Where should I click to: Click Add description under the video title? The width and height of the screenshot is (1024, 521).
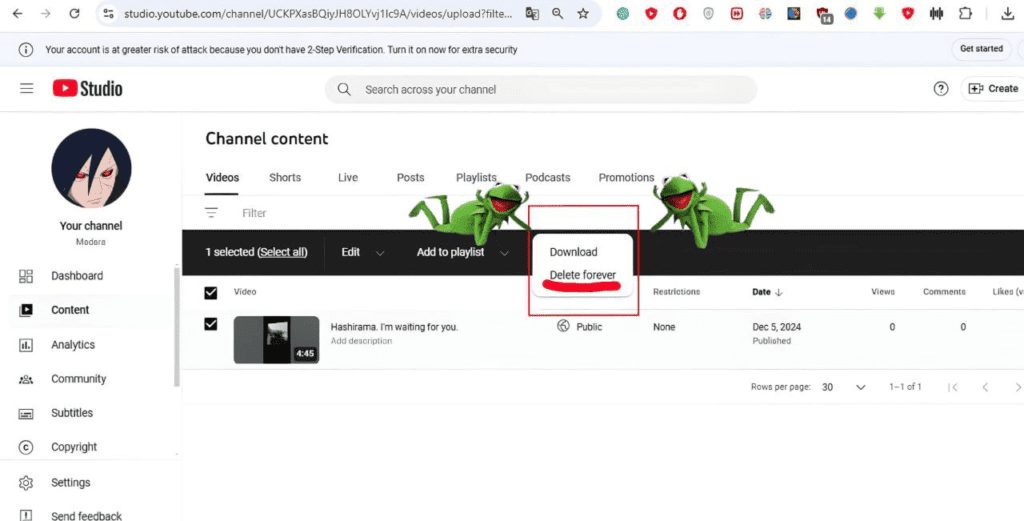pyautogui.click(x=361, y=341)
